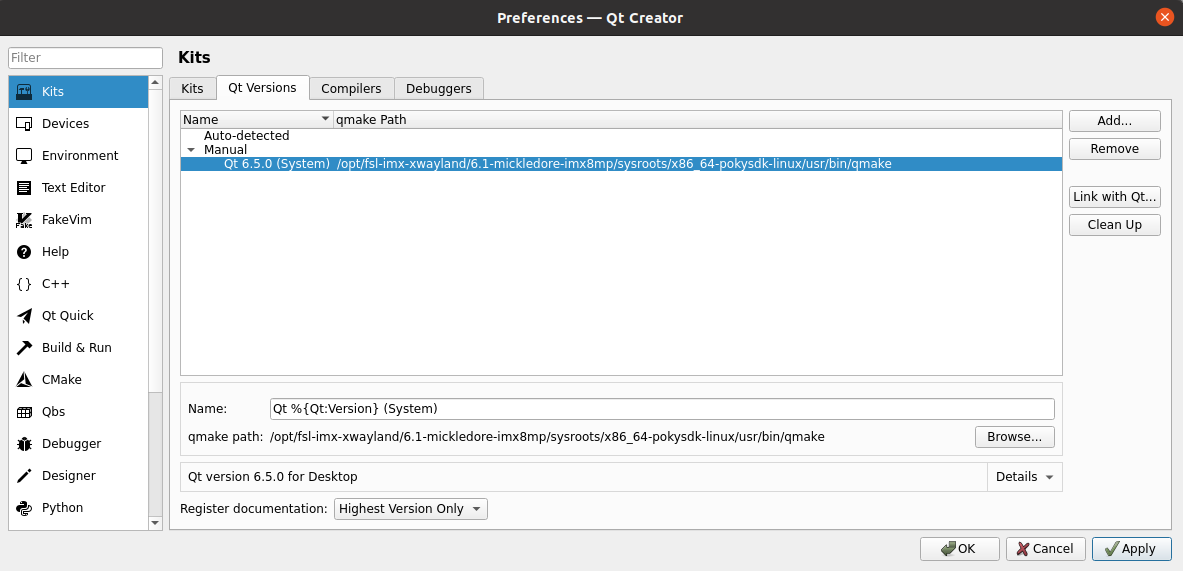Select the Kits category icon
Screen dimensions: 1183x571
click(x=24, y=91)
